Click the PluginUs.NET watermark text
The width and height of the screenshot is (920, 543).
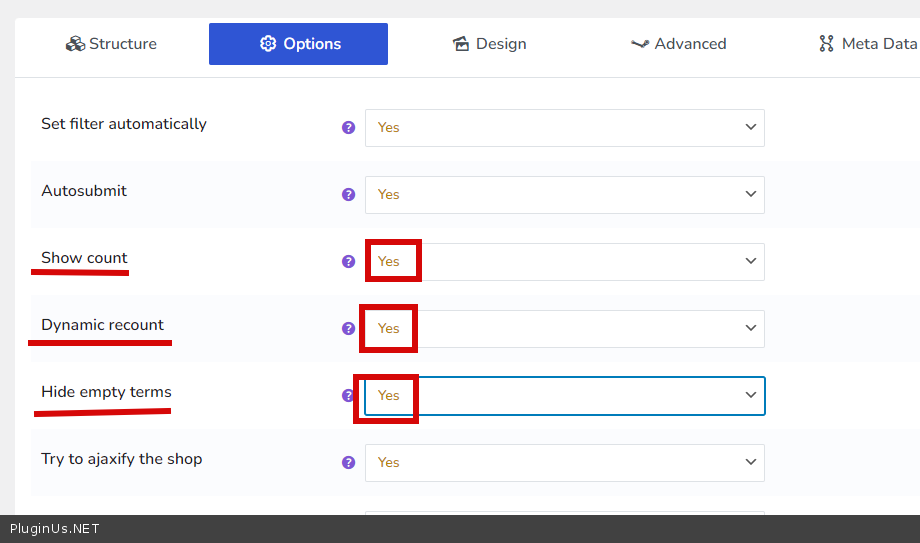(x=55, y=529)
